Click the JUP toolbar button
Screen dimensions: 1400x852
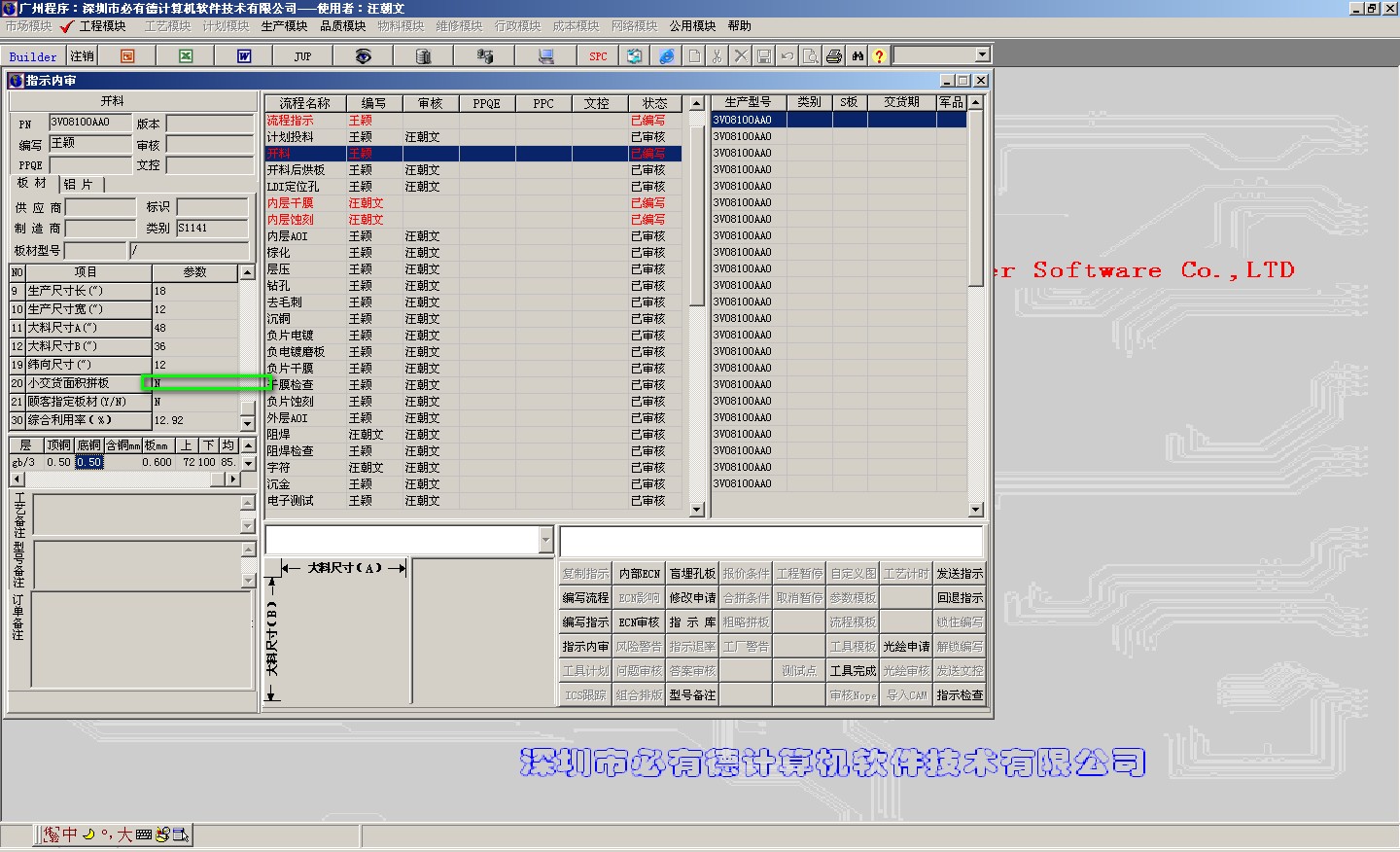(x=302, y=56)
